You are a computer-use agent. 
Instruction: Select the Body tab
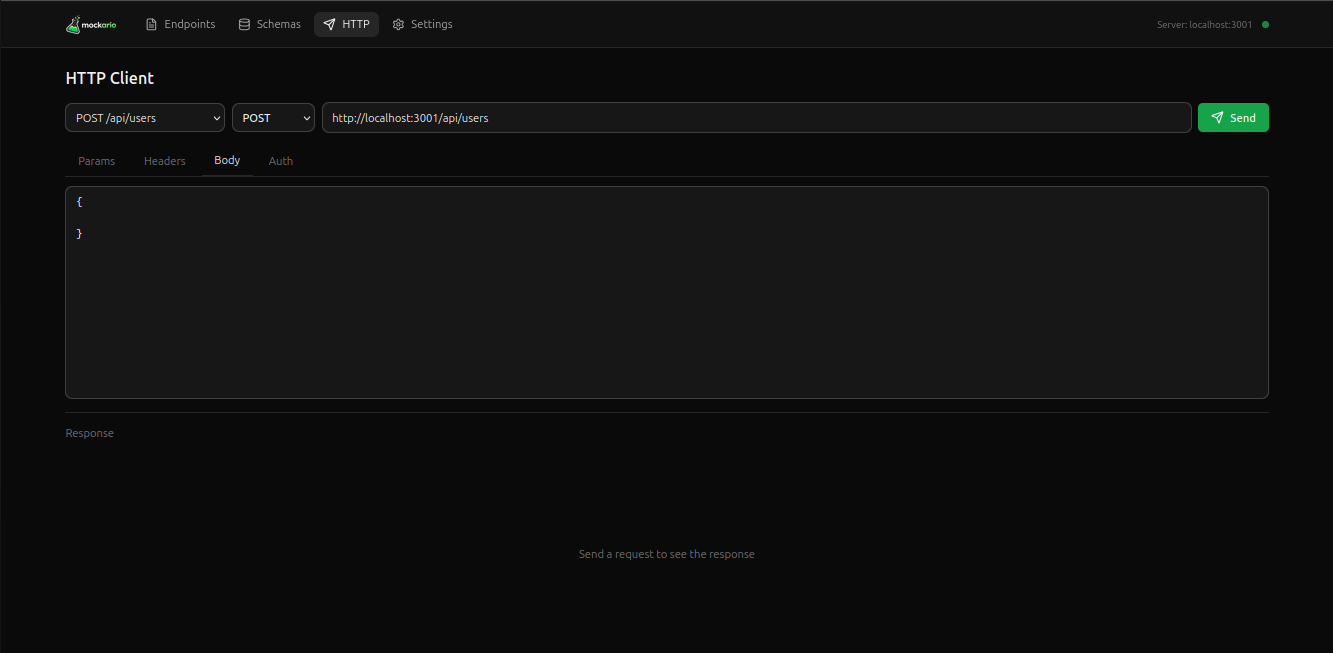(x=227, y=161)
